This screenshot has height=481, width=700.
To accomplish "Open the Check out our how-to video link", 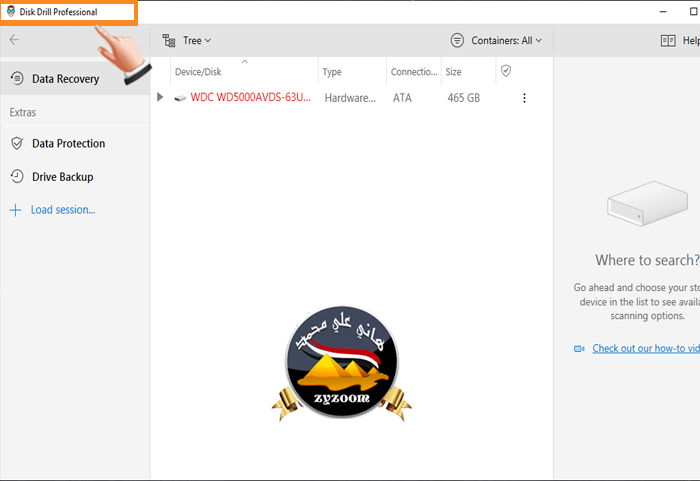I will [646, 348].
